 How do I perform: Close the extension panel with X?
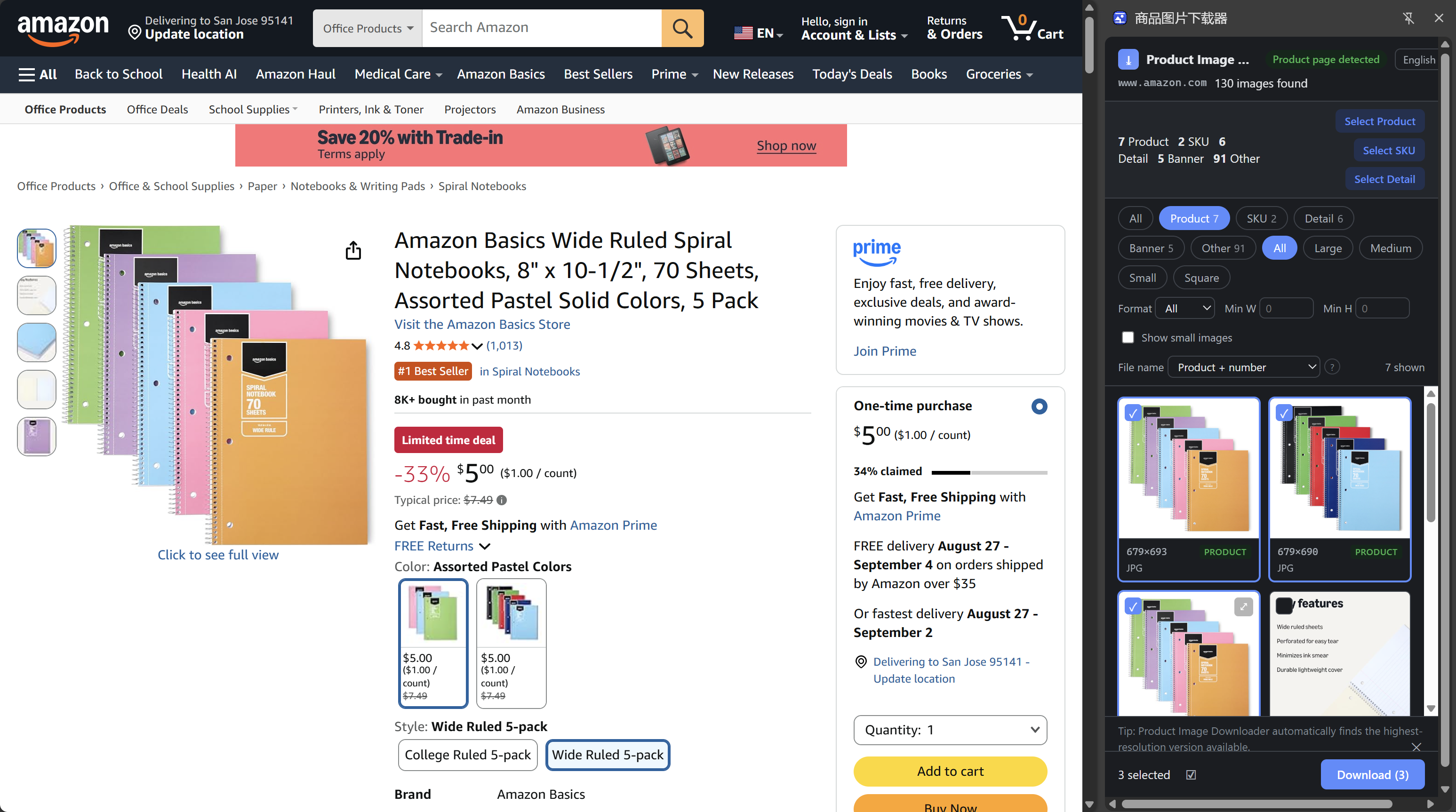(x=1439, y=18)
